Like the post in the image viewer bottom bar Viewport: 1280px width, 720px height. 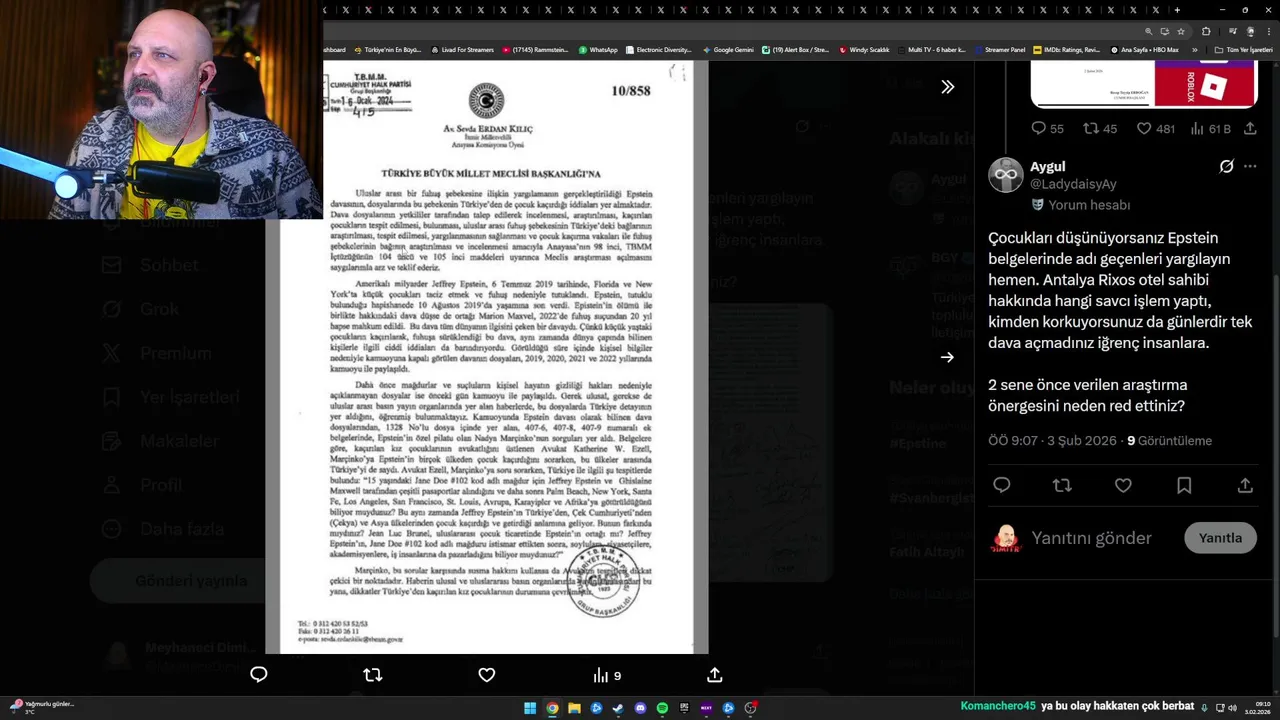[487, 675]
